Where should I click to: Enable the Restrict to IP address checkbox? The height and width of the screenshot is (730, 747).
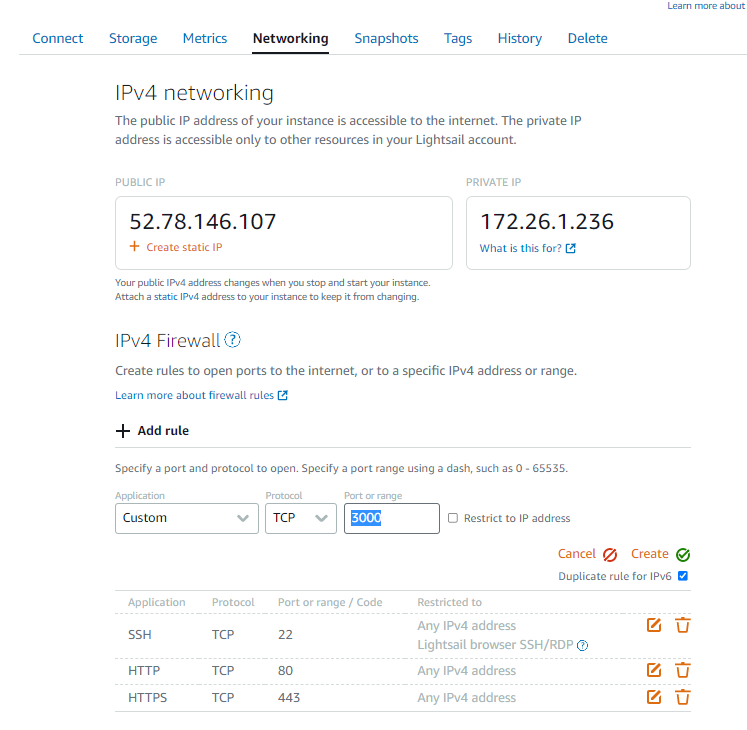pyautogui.click(x=453, y=518)
